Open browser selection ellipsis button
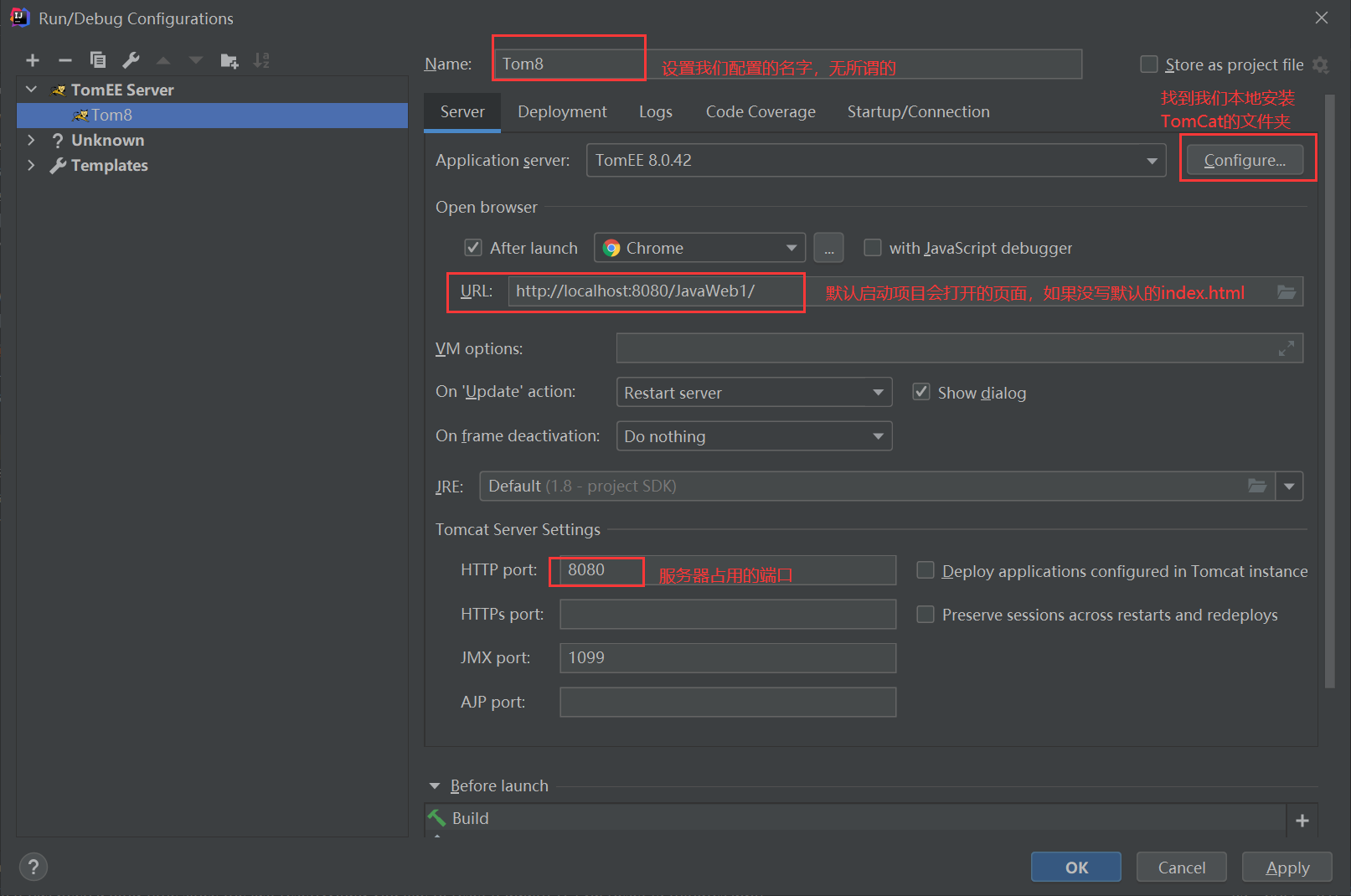This screenshot has width=1351, height=896. pyautogui.click(x=828, y=248)
